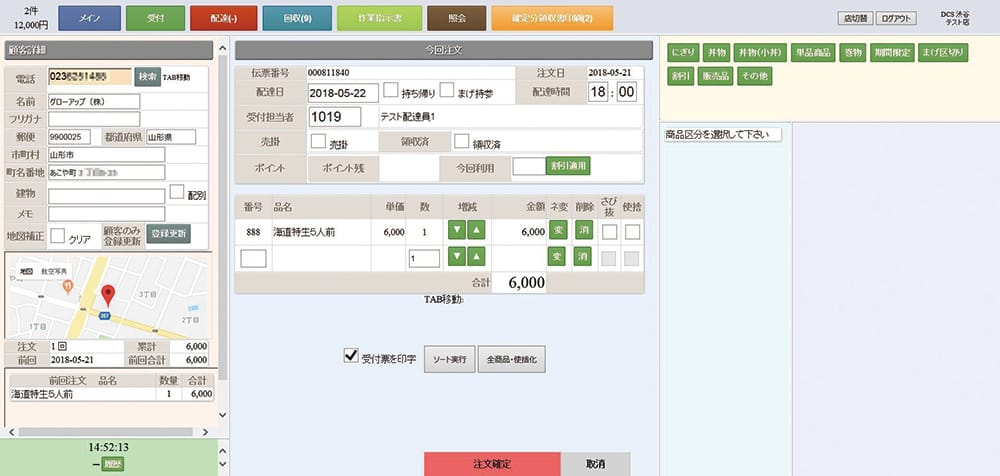This screenshot has height=476, width=1000.
Task: Uncheck the 受付票を印字 checkbox
Action: (351, 355)
